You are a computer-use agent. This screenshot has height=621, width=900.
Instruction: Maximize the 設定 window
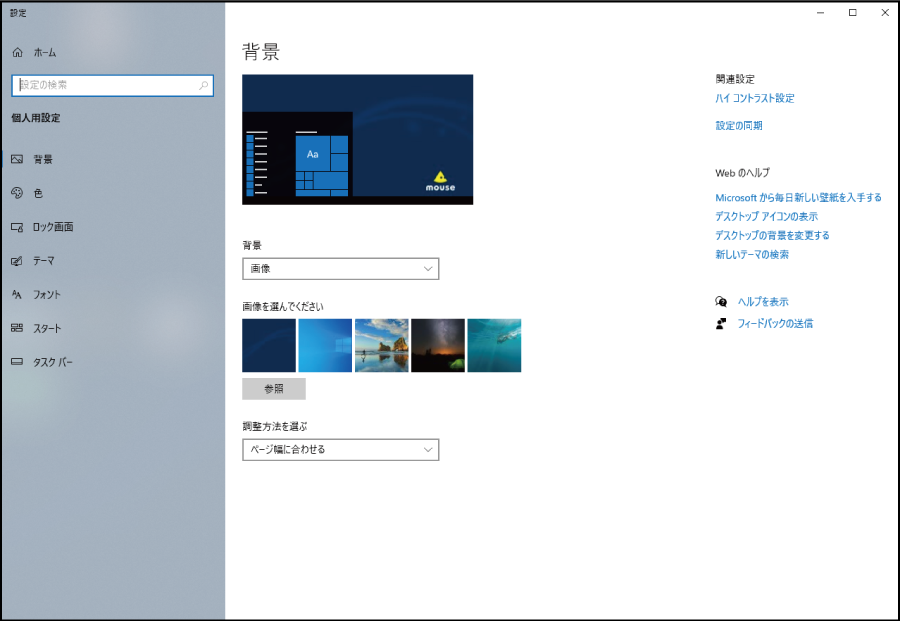coord(853,13)
